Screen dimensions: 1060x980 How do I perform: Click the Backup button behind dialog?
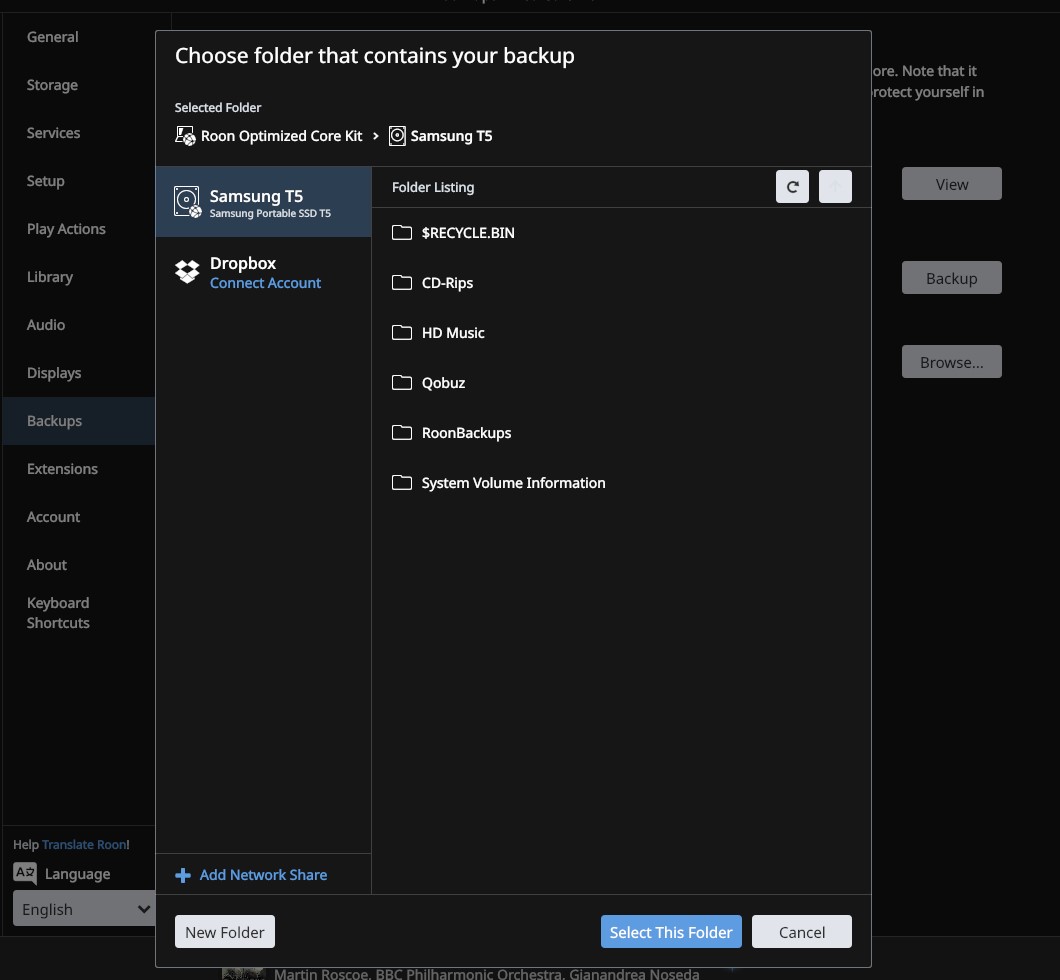pos(951,278)
